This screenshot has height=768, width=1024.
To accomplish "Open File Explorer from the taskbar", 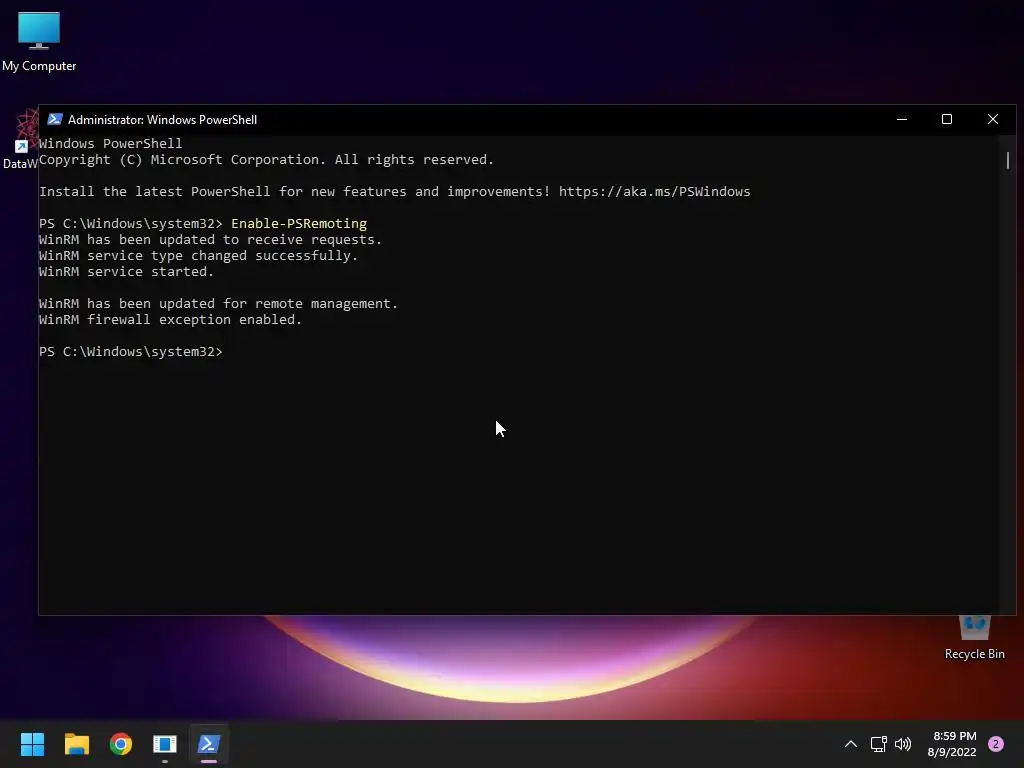I will (x=76, y=744).
